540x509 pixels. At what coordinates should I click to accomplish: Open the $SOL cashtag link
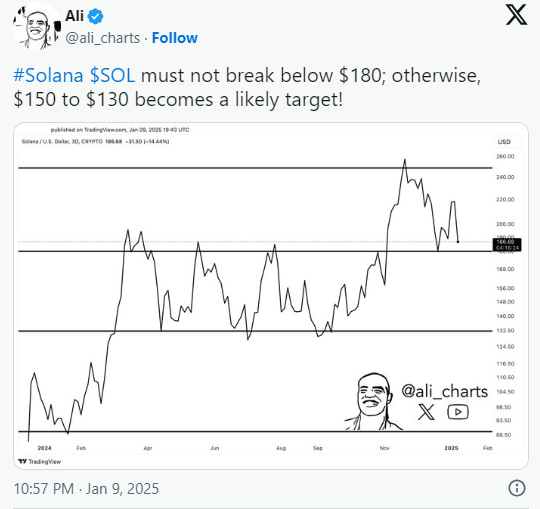pos(112,75)
